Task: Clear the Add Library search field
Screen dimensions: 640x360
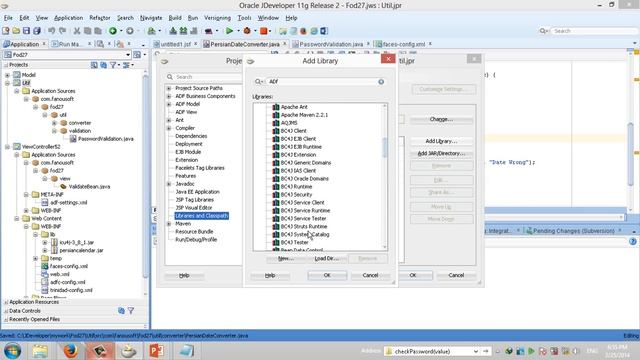Action: pyautogui.click(x=381, y=82)
